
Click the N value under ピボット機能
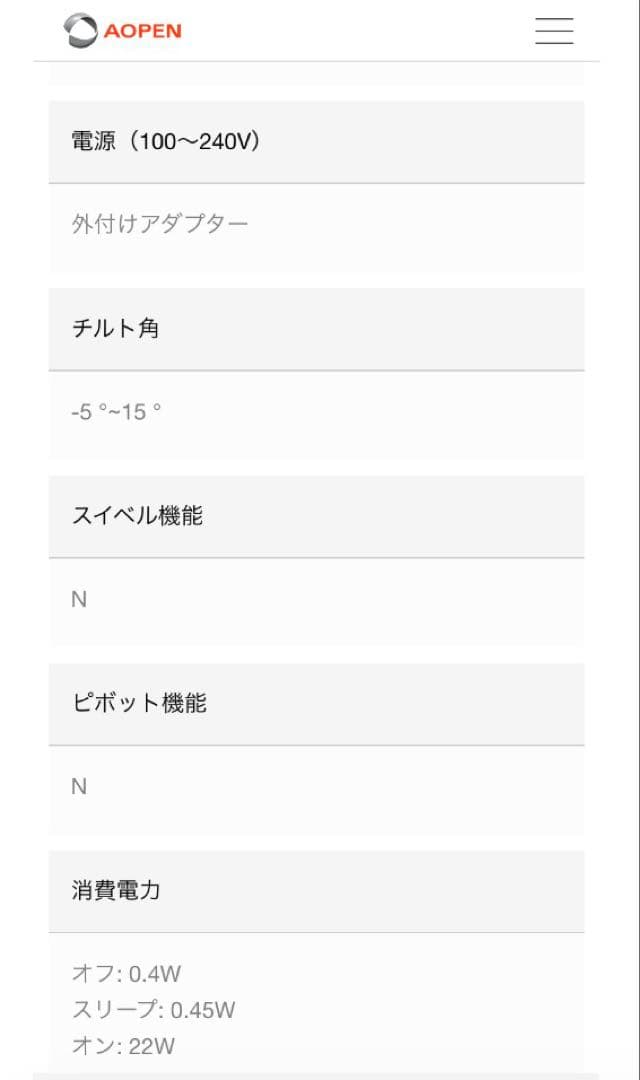point(79,786)
